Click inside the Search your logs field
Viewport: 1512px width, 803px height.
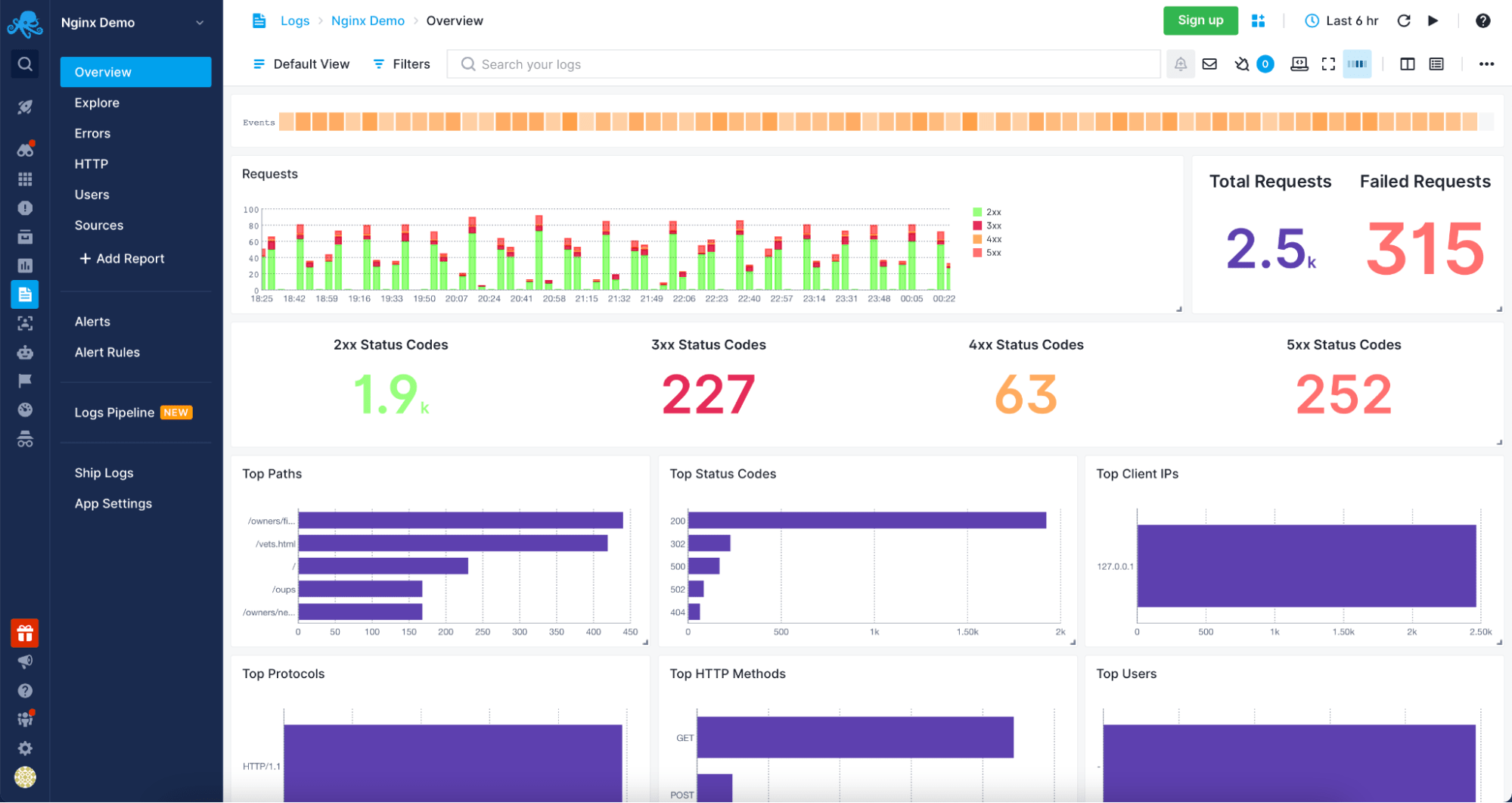[x=756, y=64]
